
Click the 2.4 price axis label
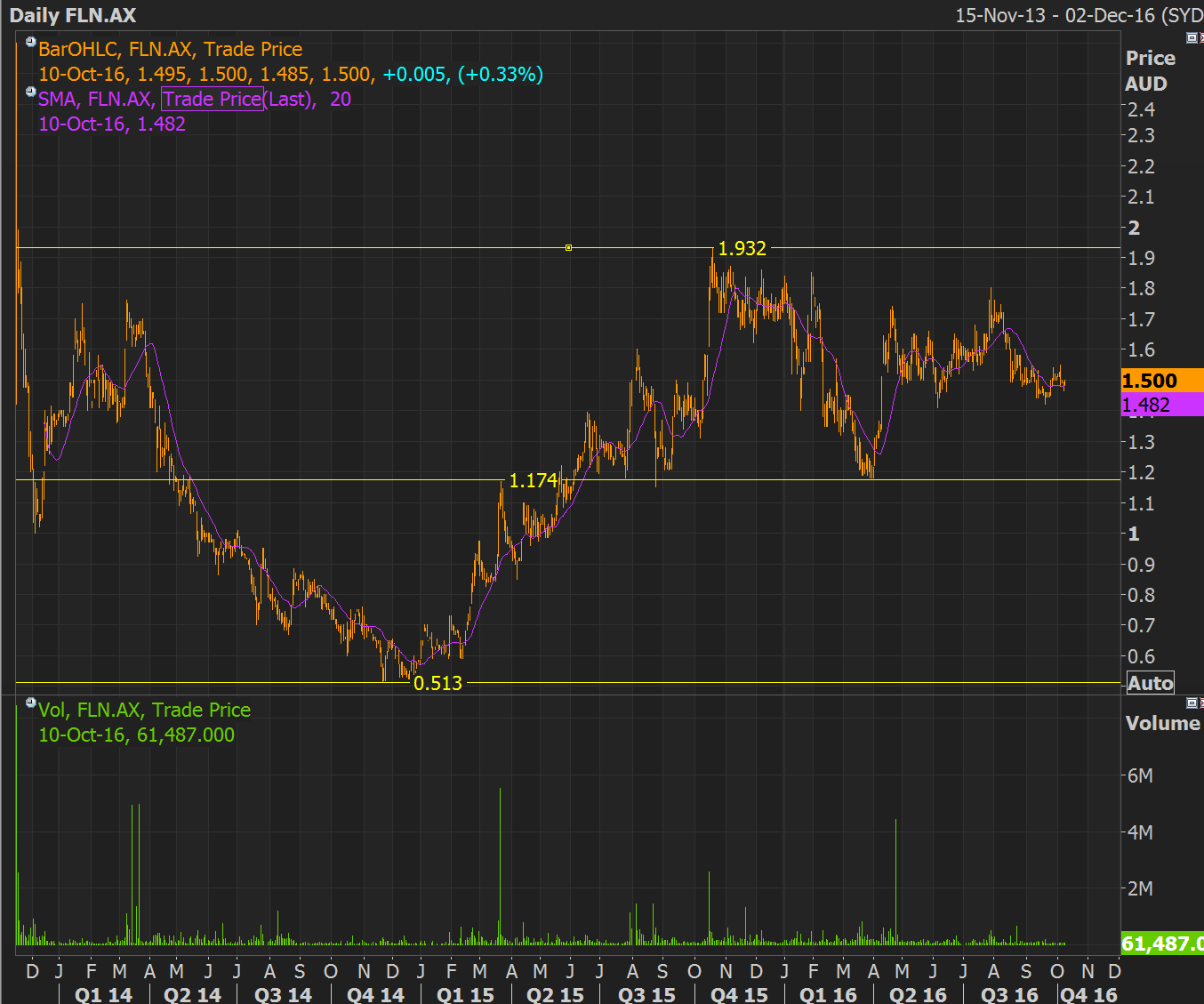tap(1141, 109)
